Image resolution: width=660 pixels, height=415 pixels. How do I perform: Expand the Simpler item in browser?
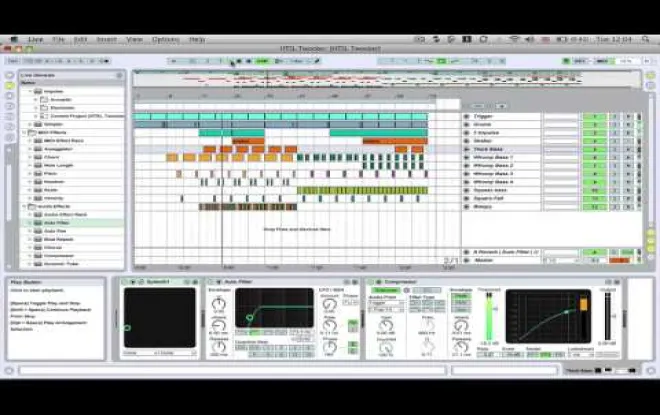point(30,125)
